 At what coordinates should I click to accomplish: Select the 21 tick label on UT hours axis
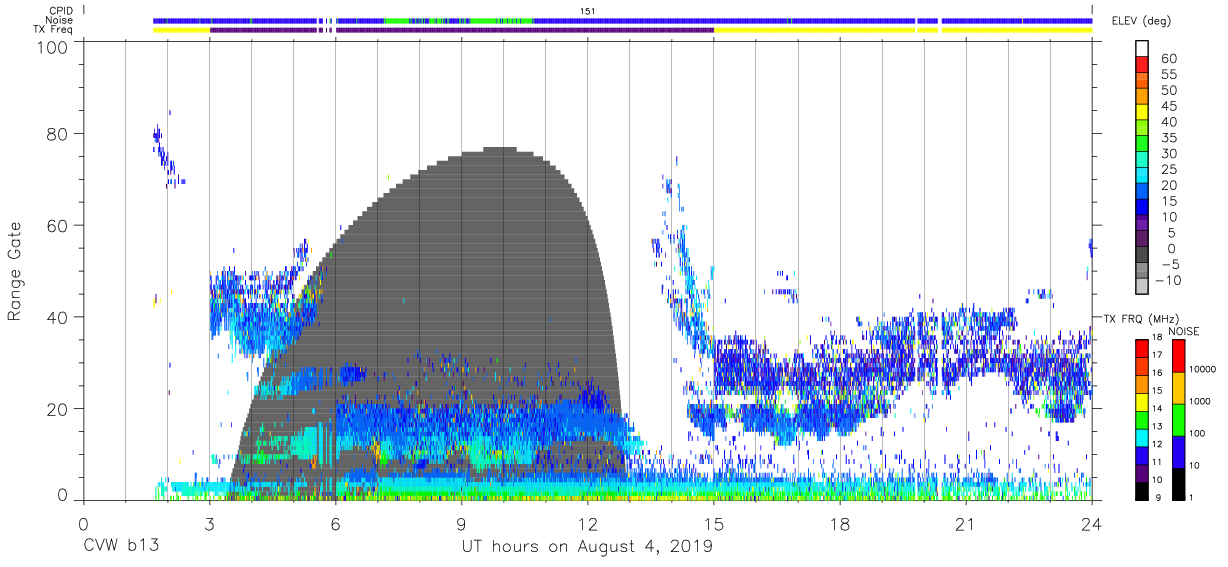click(966, 525)
